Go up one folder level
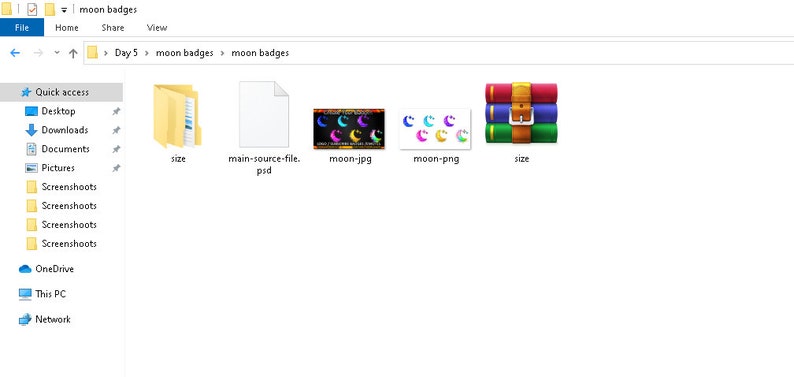This screenshot has width=794, height=377. [x=73, y=53]
